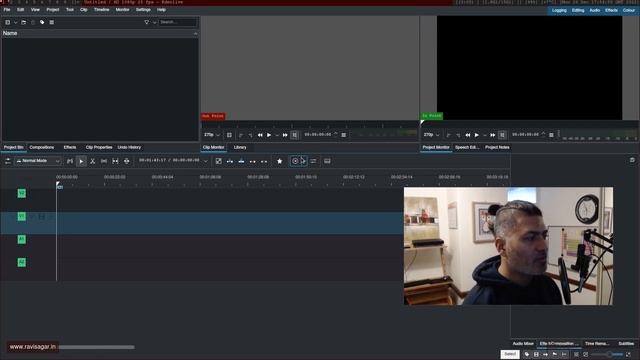Open the Normal Mode edit mode dropdown

(x=38, y=161)
